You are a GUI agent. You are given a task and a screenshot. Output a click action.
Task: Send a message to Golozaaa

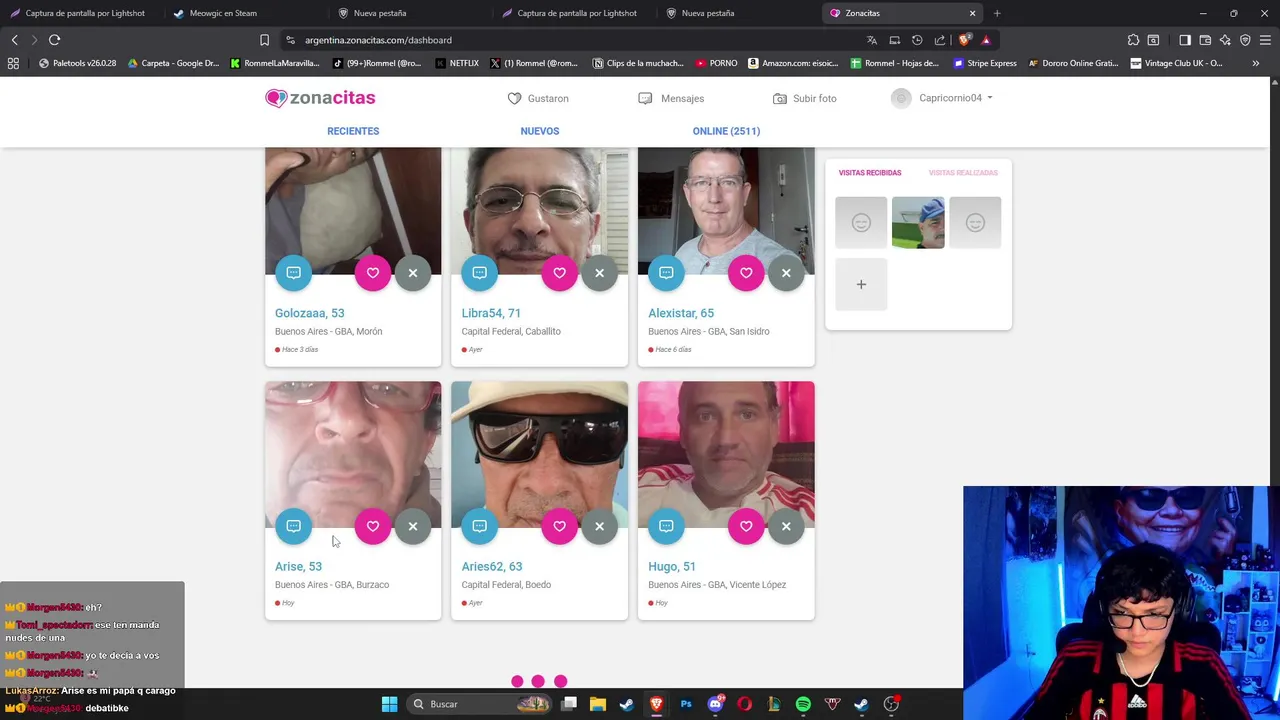pyautogui.click(x=293, y=273)
